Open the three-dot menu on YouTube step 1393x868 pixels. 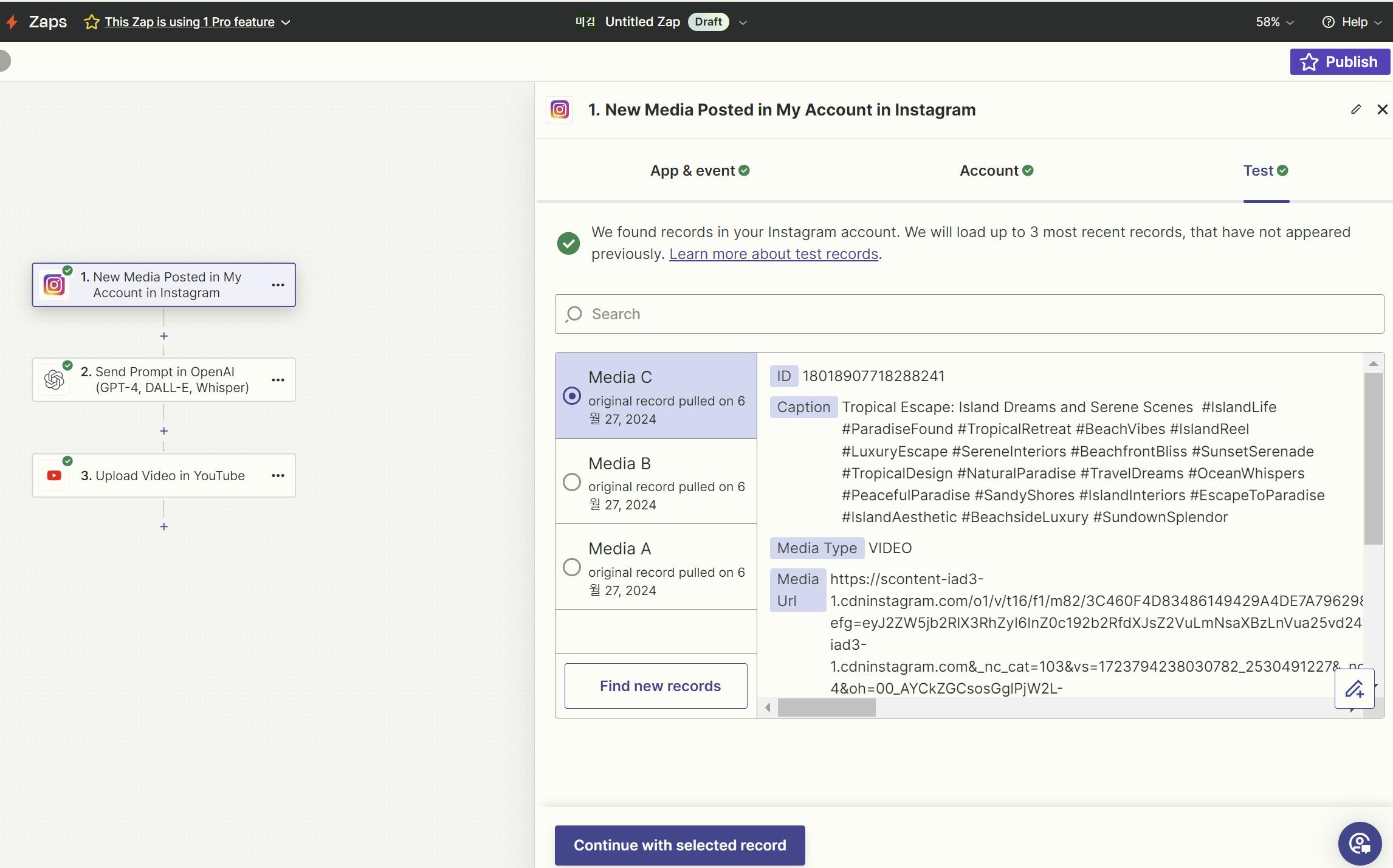tap(278, 475)
